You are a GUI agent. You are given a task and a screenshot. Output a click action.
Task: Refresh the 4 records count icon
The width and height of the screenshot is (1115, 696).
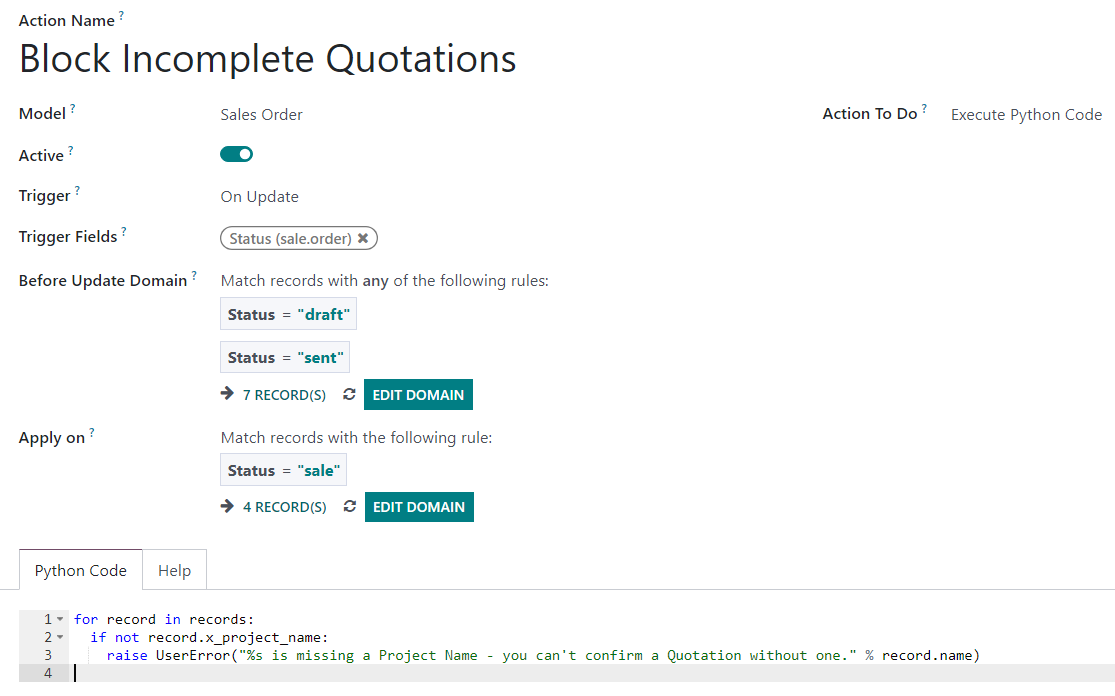[349, 507]
